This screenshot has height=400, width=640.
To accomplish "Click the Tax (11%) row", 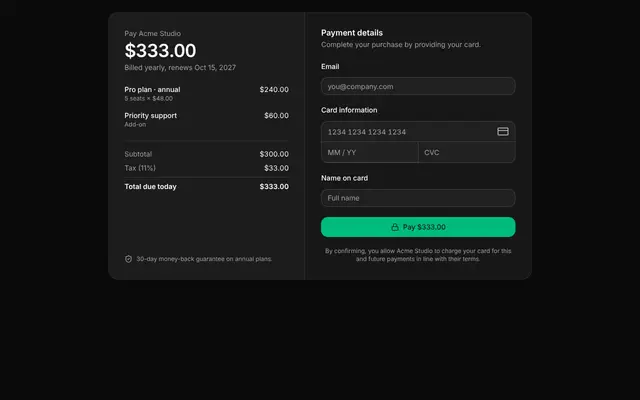I will pyautogui.click(x=207, y=168).
